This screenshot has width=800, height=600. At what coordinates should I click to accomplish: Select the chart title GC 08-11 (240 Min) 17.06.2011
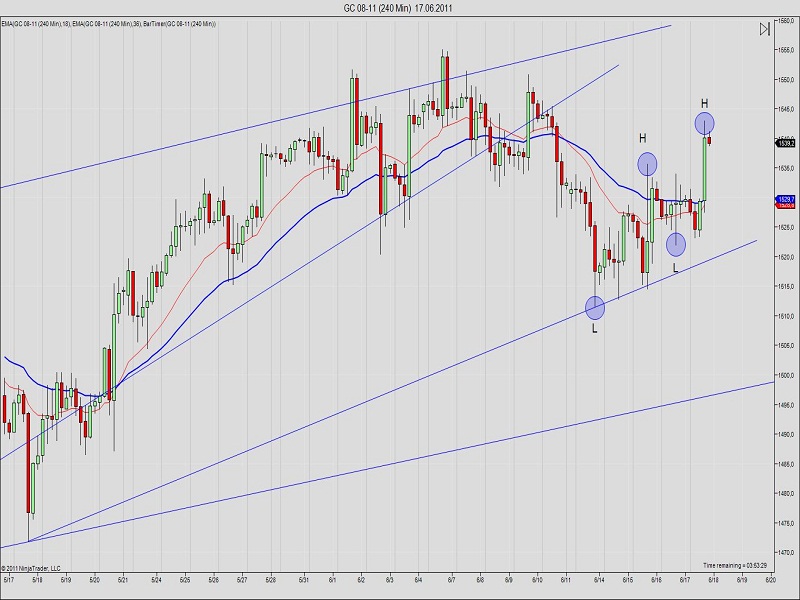[397, 8]
